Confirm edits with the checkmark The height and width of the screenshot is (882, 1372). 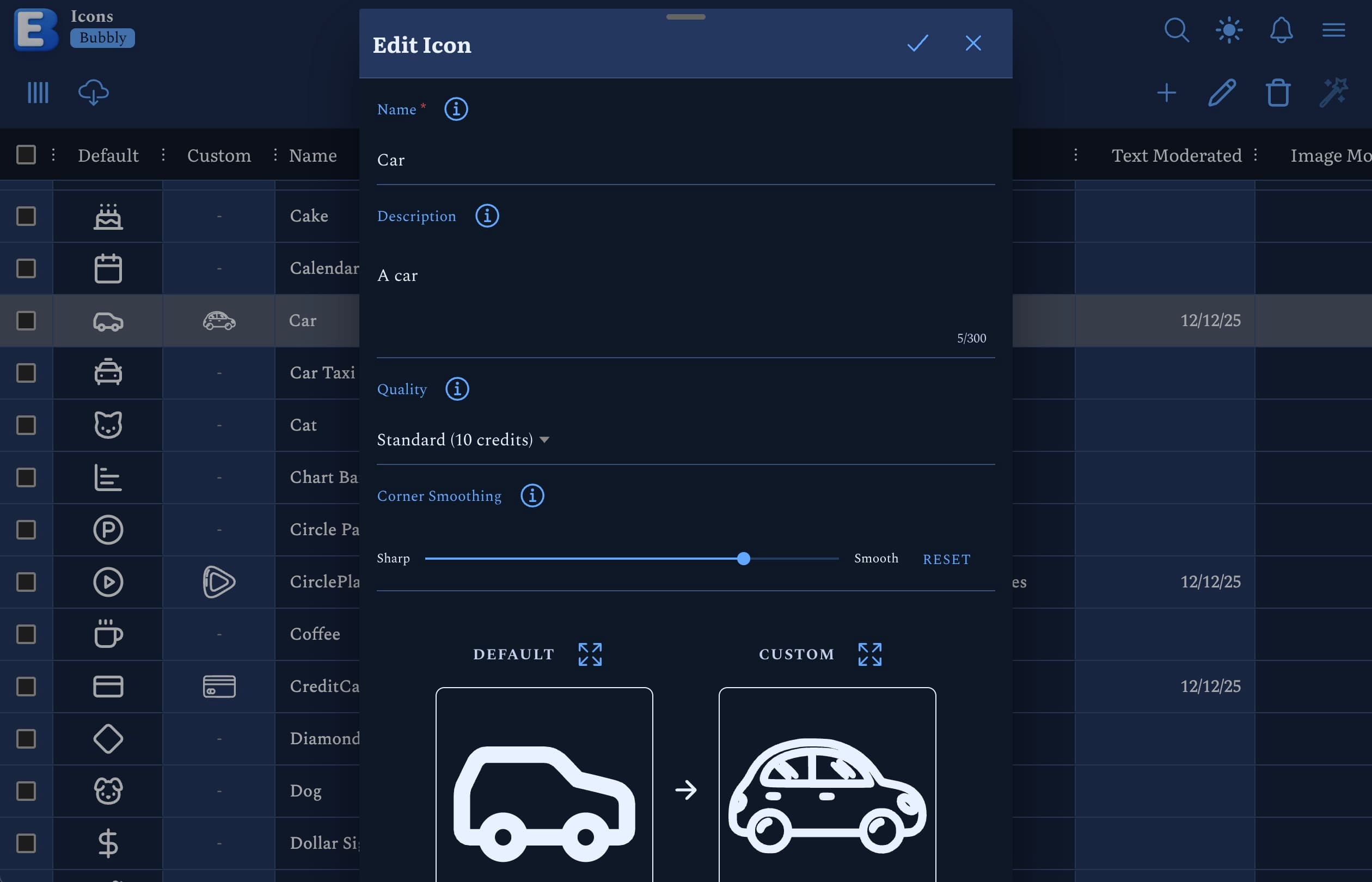[x=917, y=44]
